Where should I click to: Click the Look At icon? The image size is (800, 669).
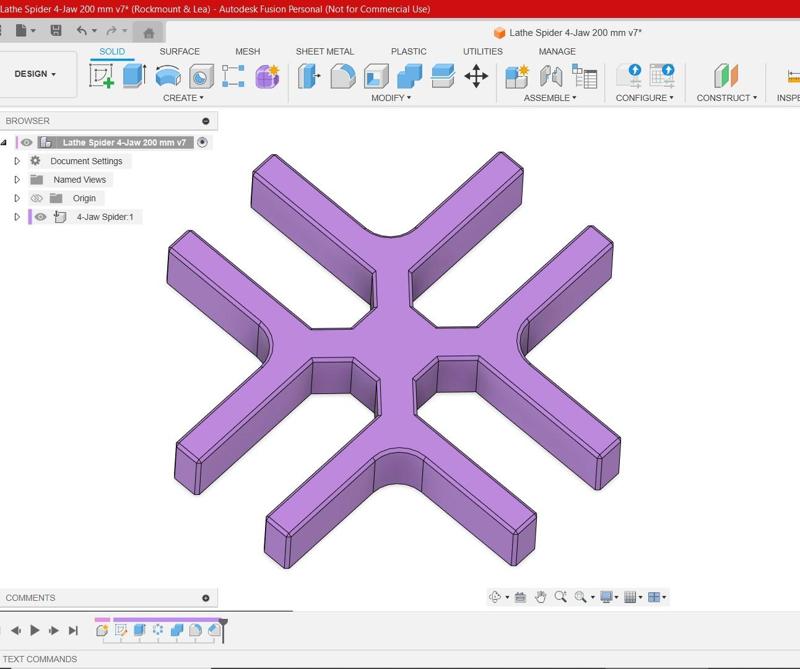pyautogui.click(x=520, y=597)
